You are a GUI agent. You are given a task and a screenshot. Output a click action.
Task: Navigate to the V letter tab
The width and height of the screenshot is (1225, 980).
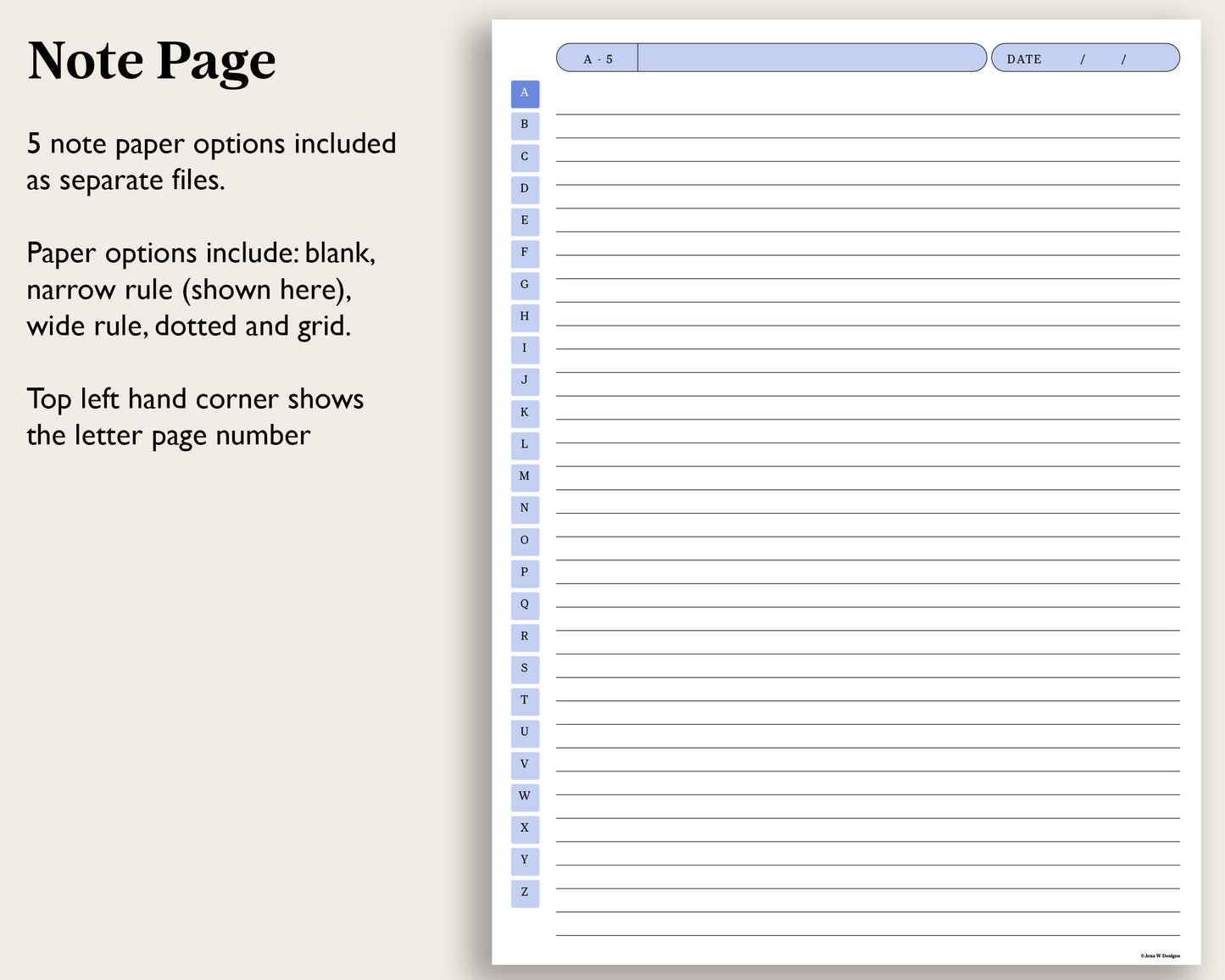524,765
